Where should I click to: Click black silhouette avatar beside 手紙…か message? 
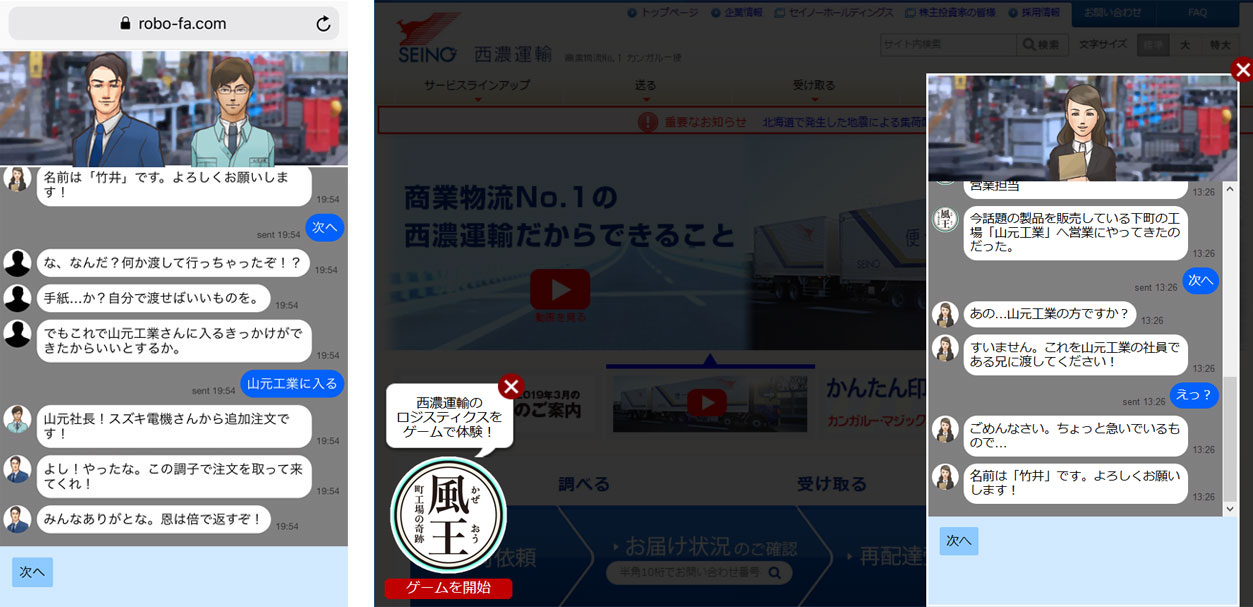[x=16, y=298]
